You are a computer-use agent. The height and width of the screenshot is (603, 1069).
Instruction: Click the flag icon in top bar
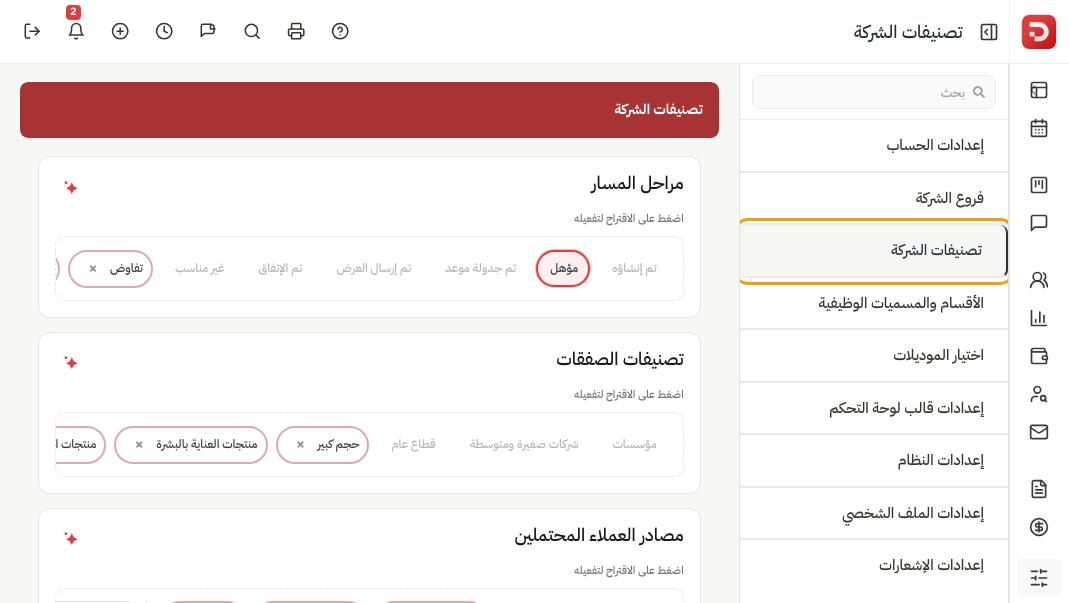coord(208,31)
